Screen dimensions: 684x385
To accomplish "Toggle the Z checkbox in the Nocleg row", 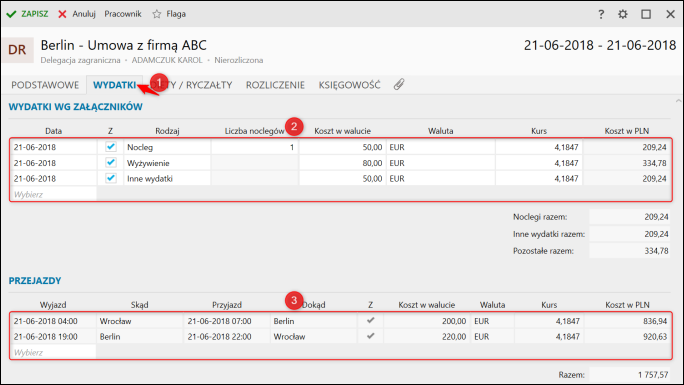I will coord(111,147).
